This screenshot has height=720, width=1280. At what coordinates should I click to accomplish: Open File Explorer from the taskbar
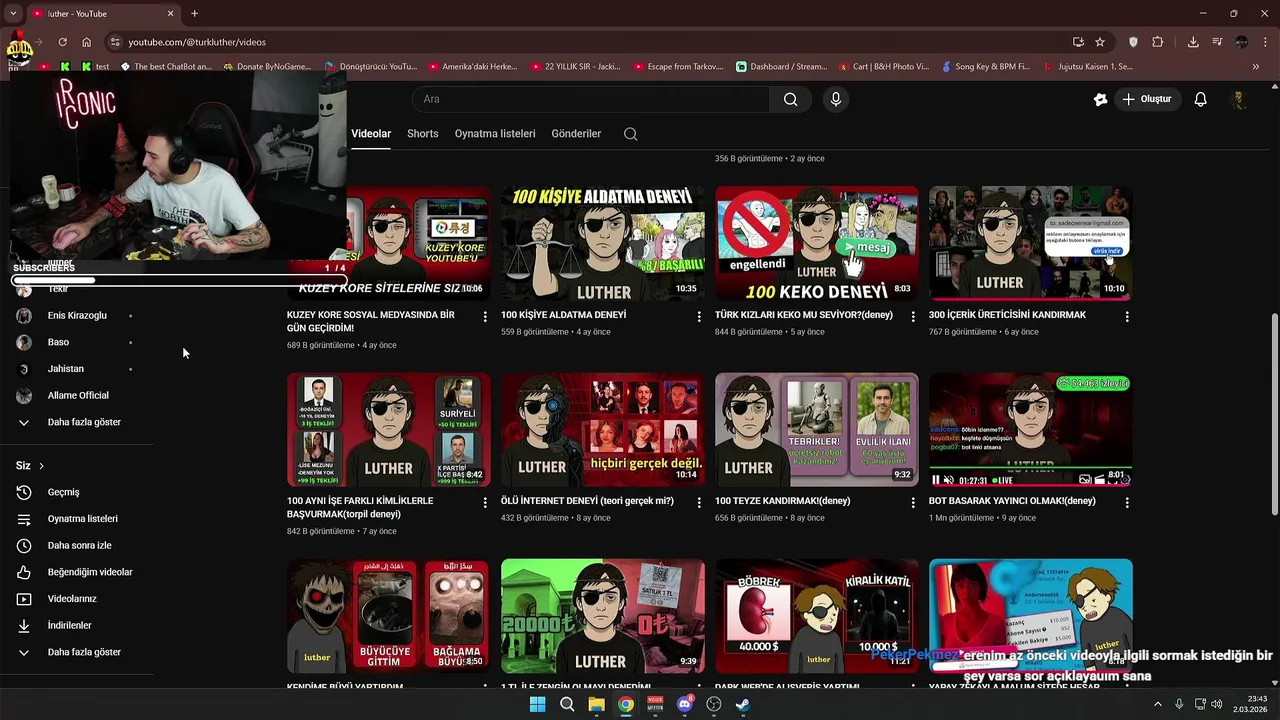pos(596,704)
